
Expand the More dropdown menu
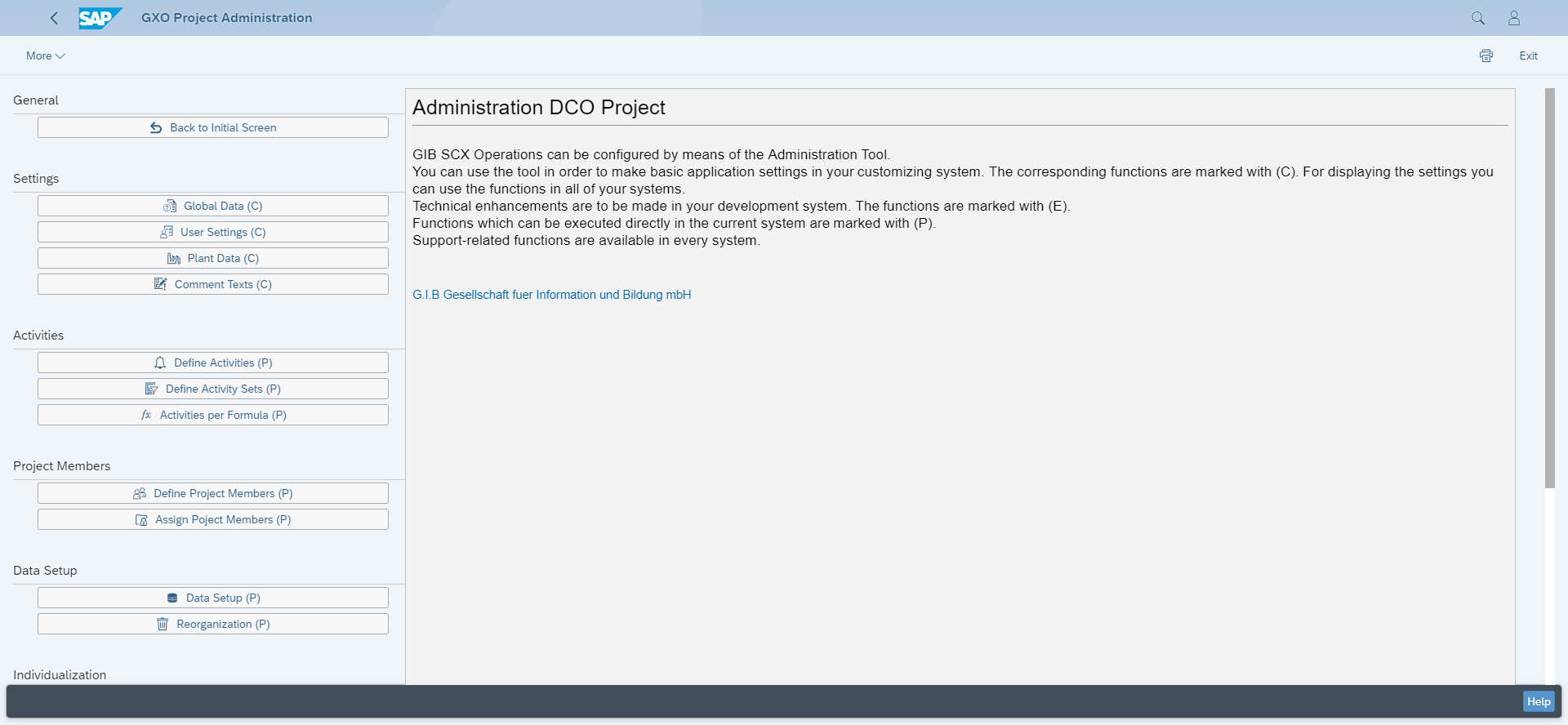(x=45, y=56)
